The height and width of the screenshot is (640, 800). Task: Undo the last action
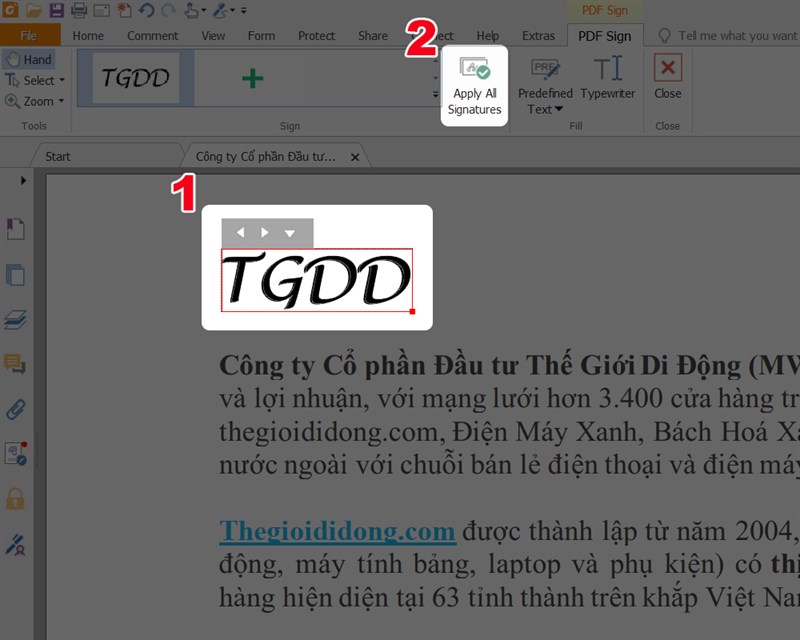[x=146, y=10]
